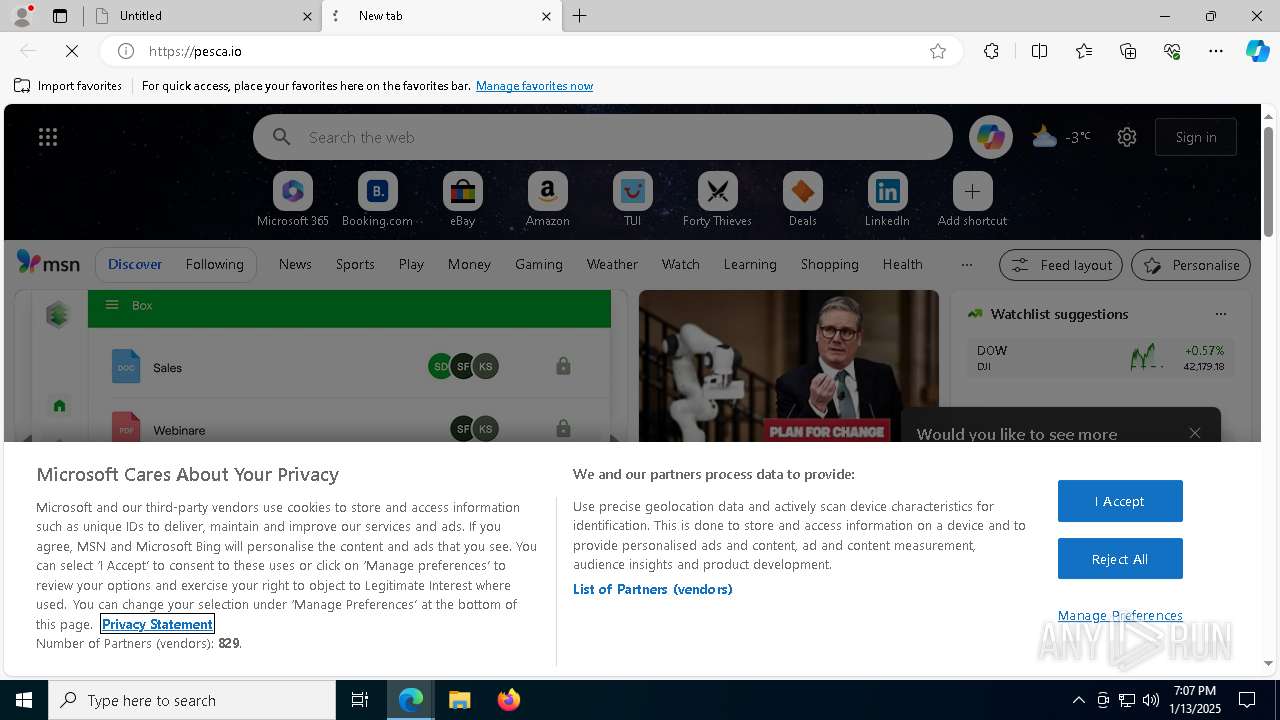Image resolution: width=1280 pixels, height=720 pixels.
Task: Open the Booking.com shortcut
Action: tap(377, 200)
